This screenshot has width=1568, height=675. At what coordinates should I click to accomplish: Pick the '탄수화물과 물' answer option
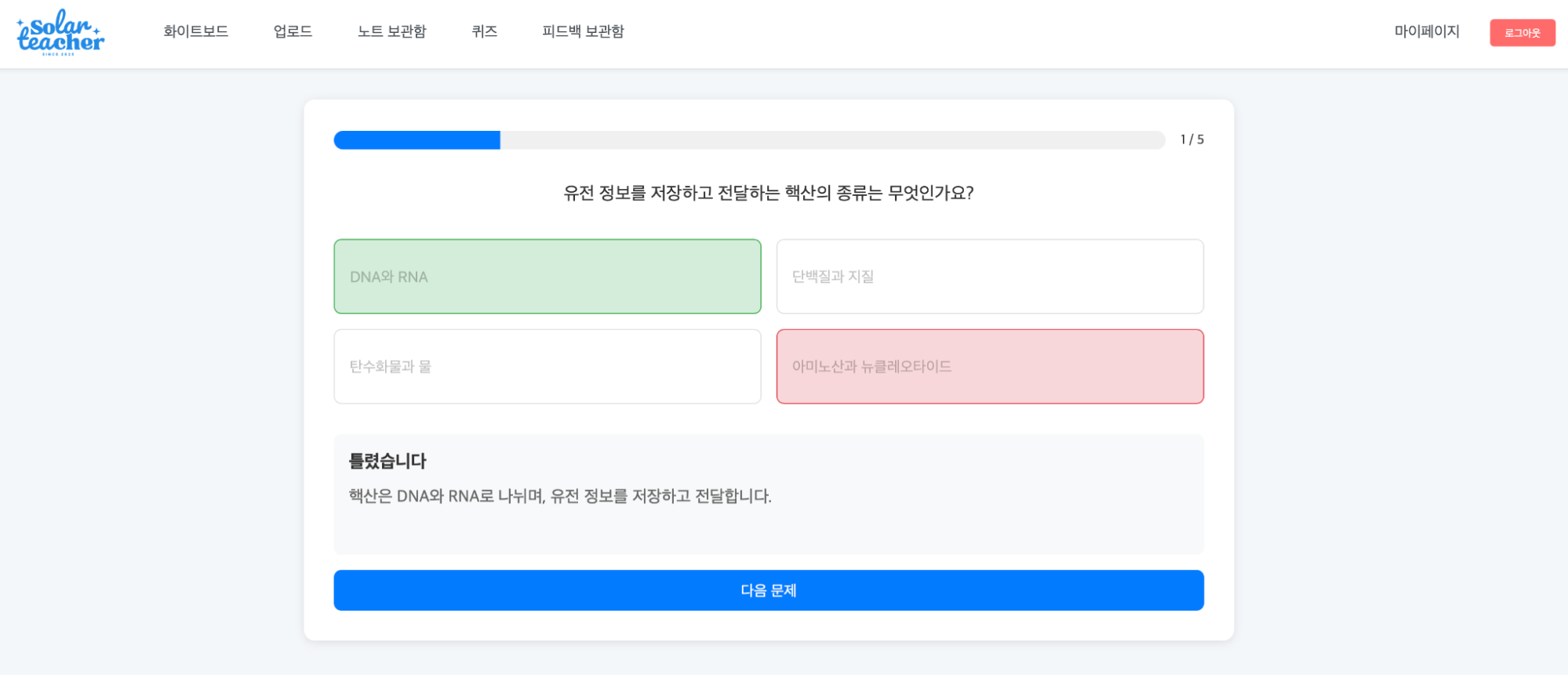[x=547, y=367]
